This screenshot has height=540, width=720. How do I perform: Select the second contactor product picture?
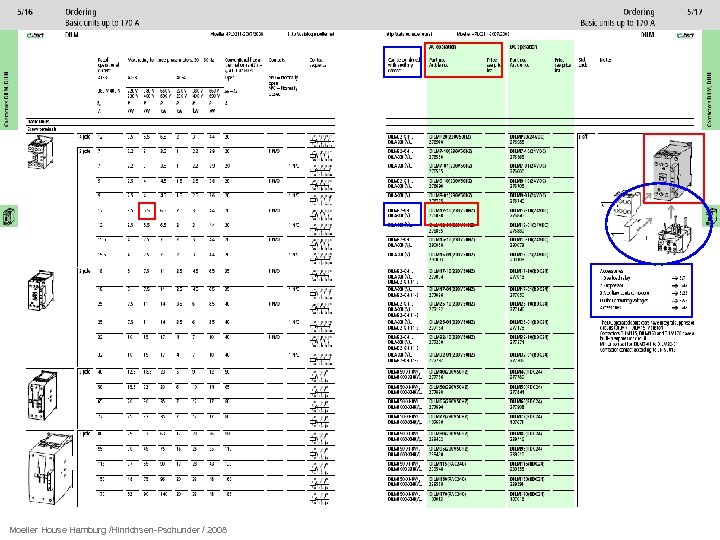click(41, 291)
